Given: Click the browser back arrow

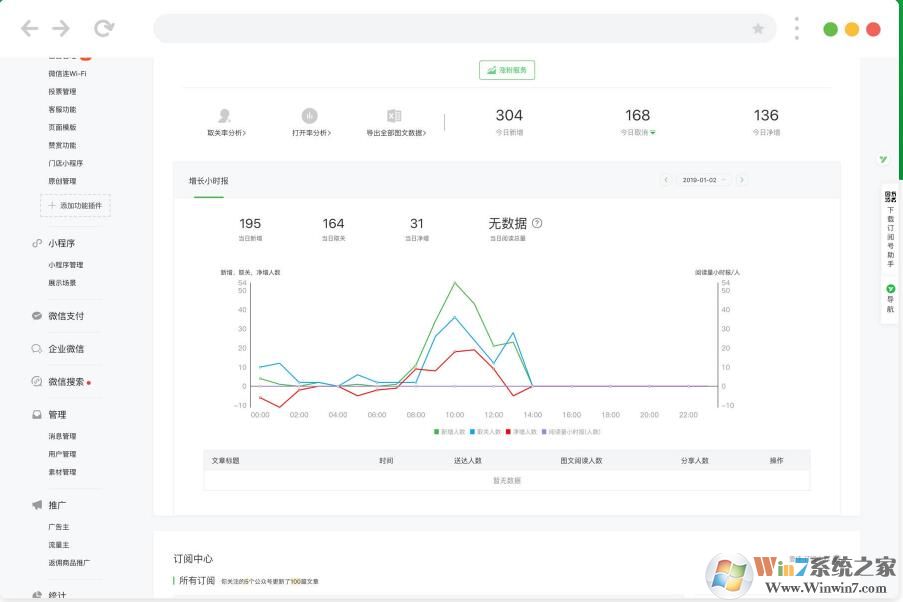Looking at the screenshot, I should pos(29,28).
